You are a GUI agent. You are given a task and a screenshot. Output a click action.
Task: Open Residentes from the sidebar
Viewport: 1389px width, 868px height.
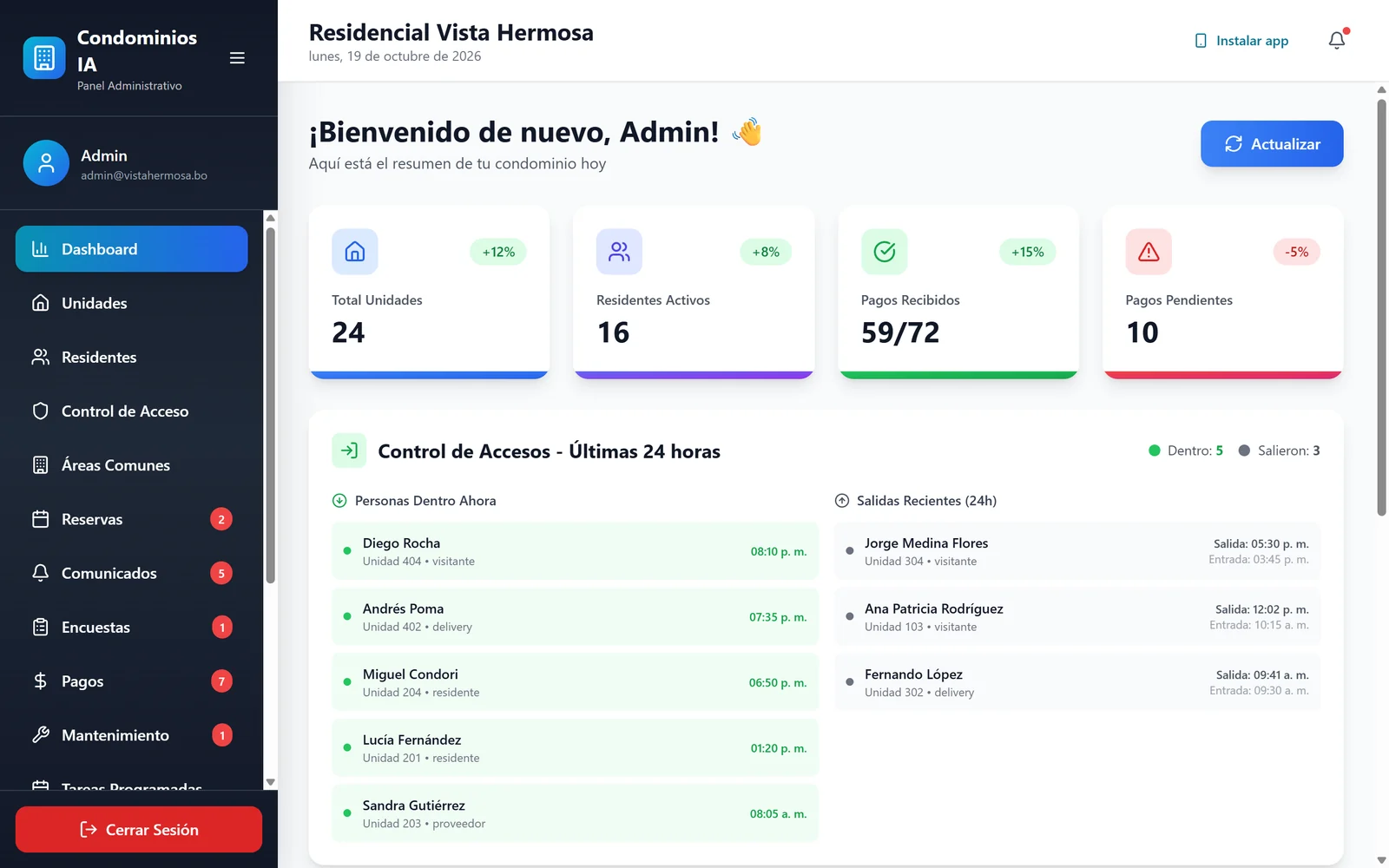[x=131, y=357]
